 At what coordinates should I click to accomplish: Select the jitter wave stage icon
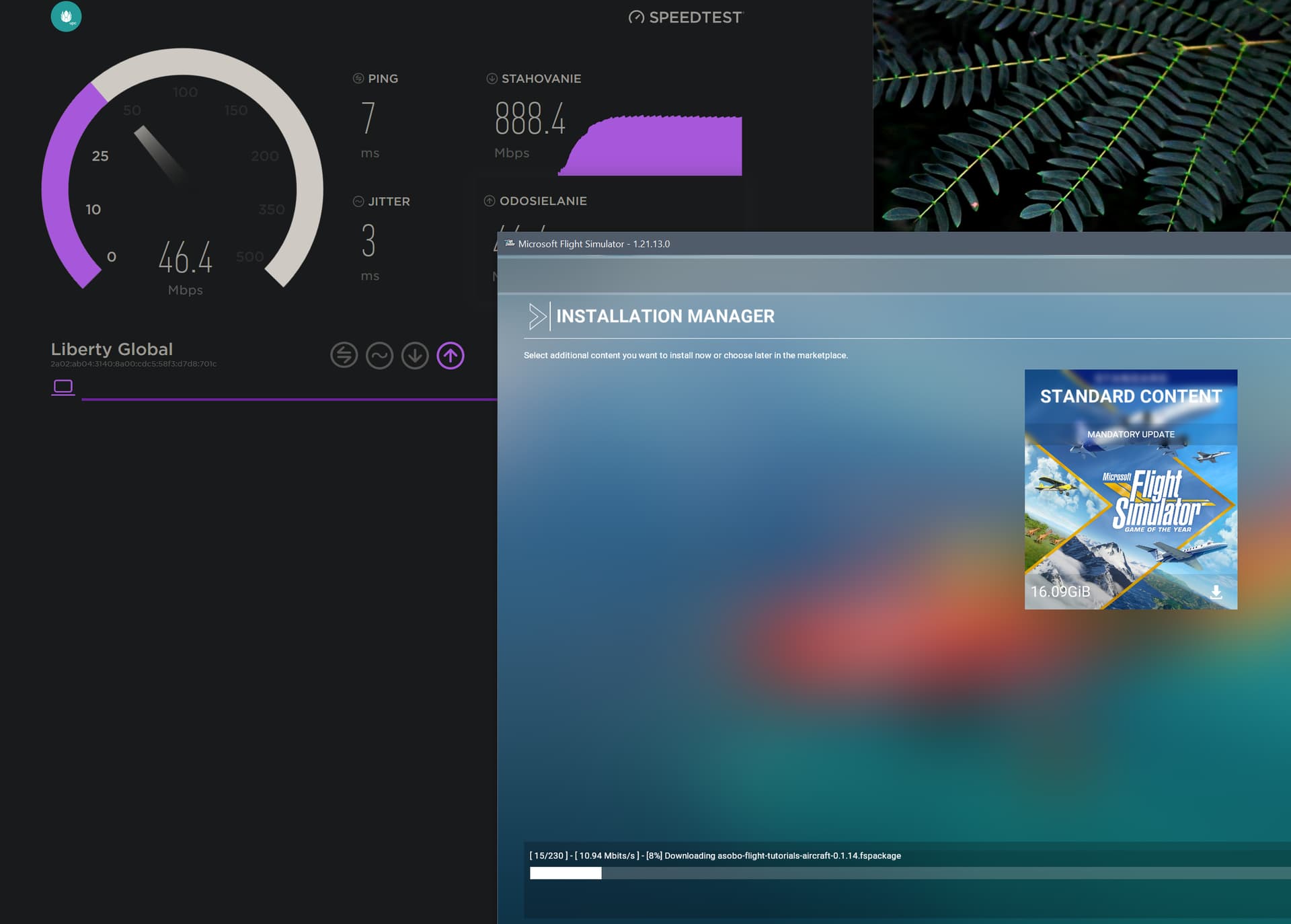379,355
